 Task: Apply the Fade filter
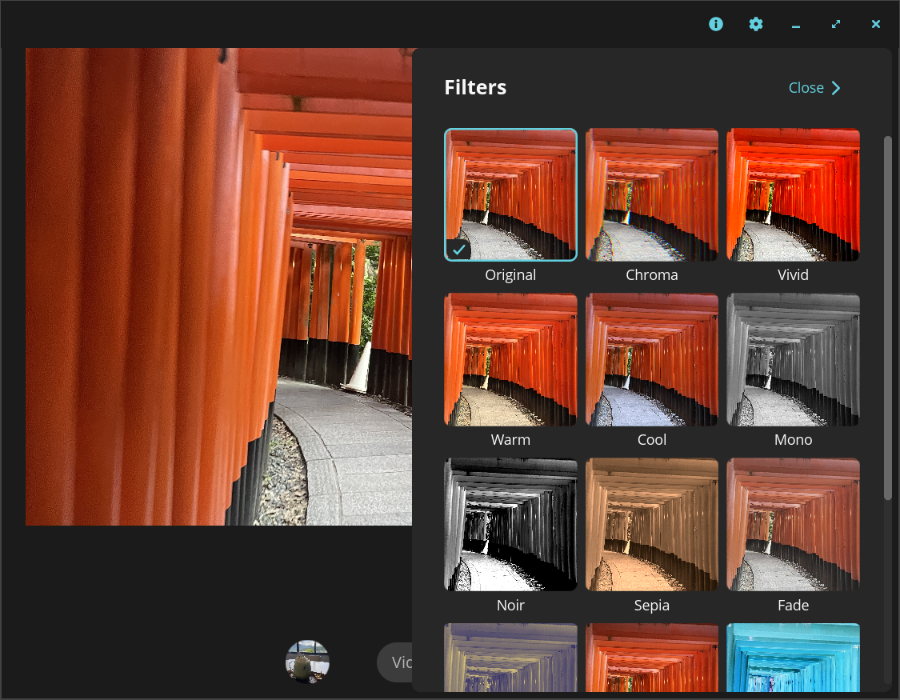point(793,524)
